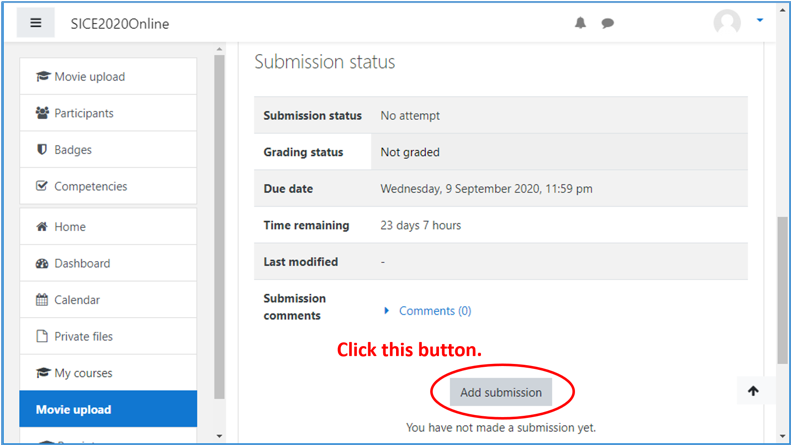Open the user menu dropdown arrow
This screenshot has width=791, height=445.
coord(760,20)
